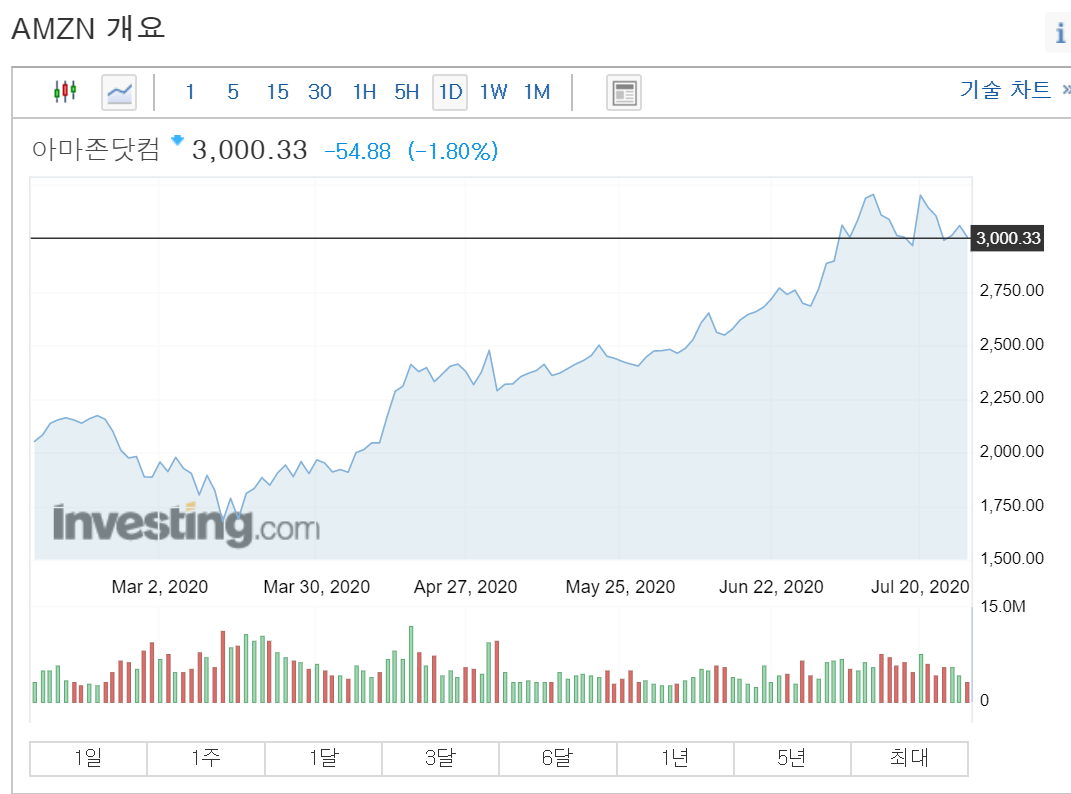Click the 2,000.00 price axis label
The width and height of the screenshot is (1071, 794).
(x=1012, y=452)
